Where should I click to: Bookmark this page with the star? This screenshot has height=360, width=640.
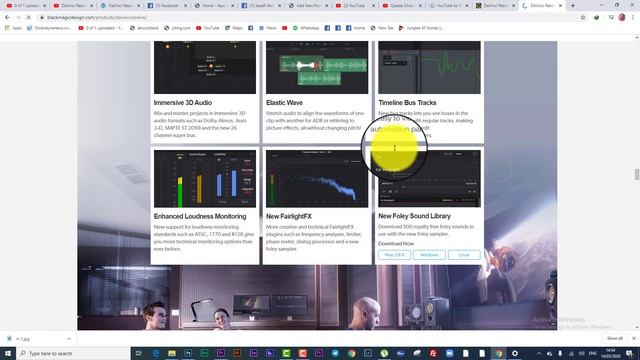click(583, 18)
